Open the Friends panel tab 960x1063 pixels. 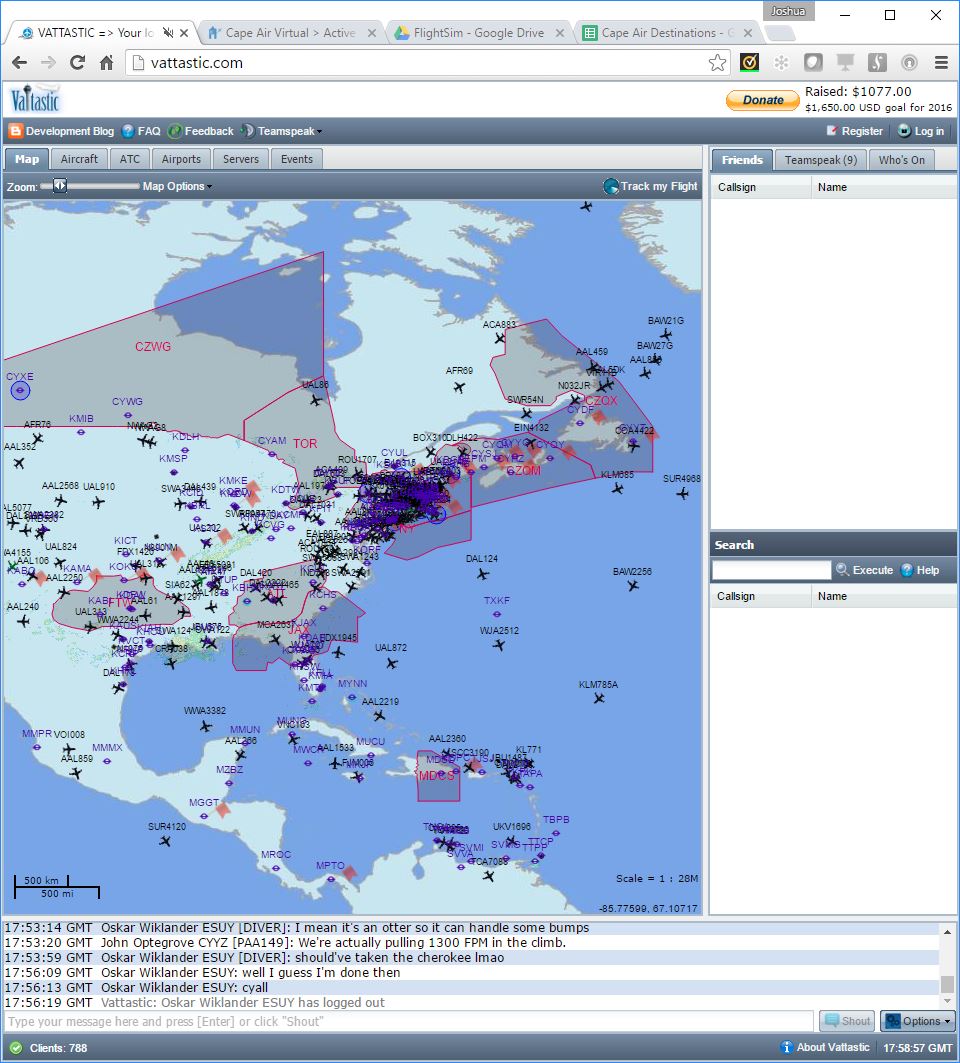click(742, 159)
